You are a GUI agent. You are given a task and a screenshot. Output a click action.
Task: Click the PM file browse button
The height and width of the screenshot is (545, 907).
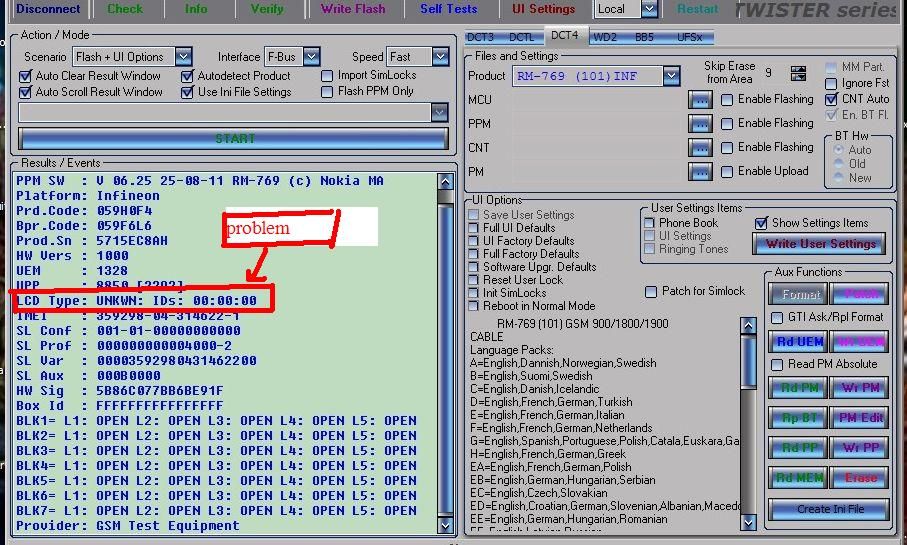coord(699,172)
